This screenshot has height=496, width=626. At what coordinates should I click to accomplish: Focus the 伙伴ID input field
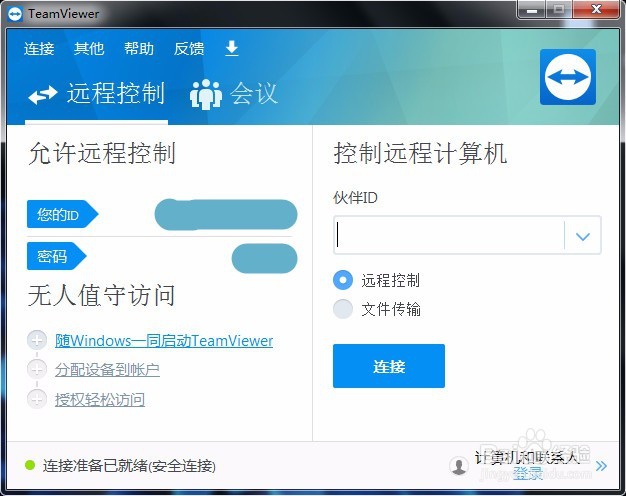coord(449,235)
